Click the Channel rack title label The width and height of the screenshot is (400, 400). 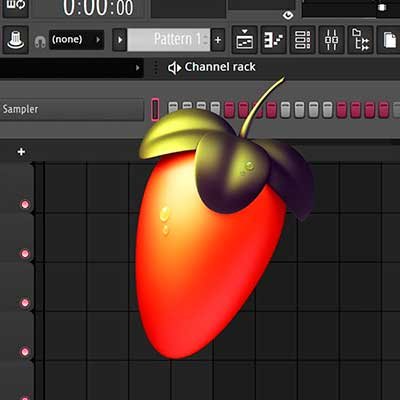220,67
